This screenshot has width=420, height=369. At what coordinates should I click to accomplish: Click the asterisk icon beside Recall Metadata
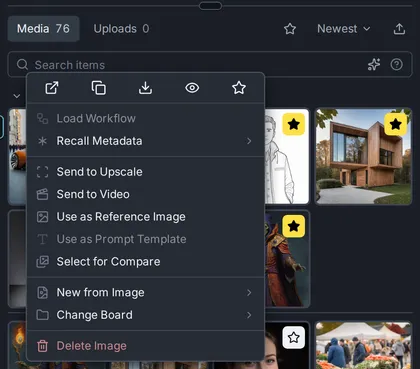click(x=42, y=141)
